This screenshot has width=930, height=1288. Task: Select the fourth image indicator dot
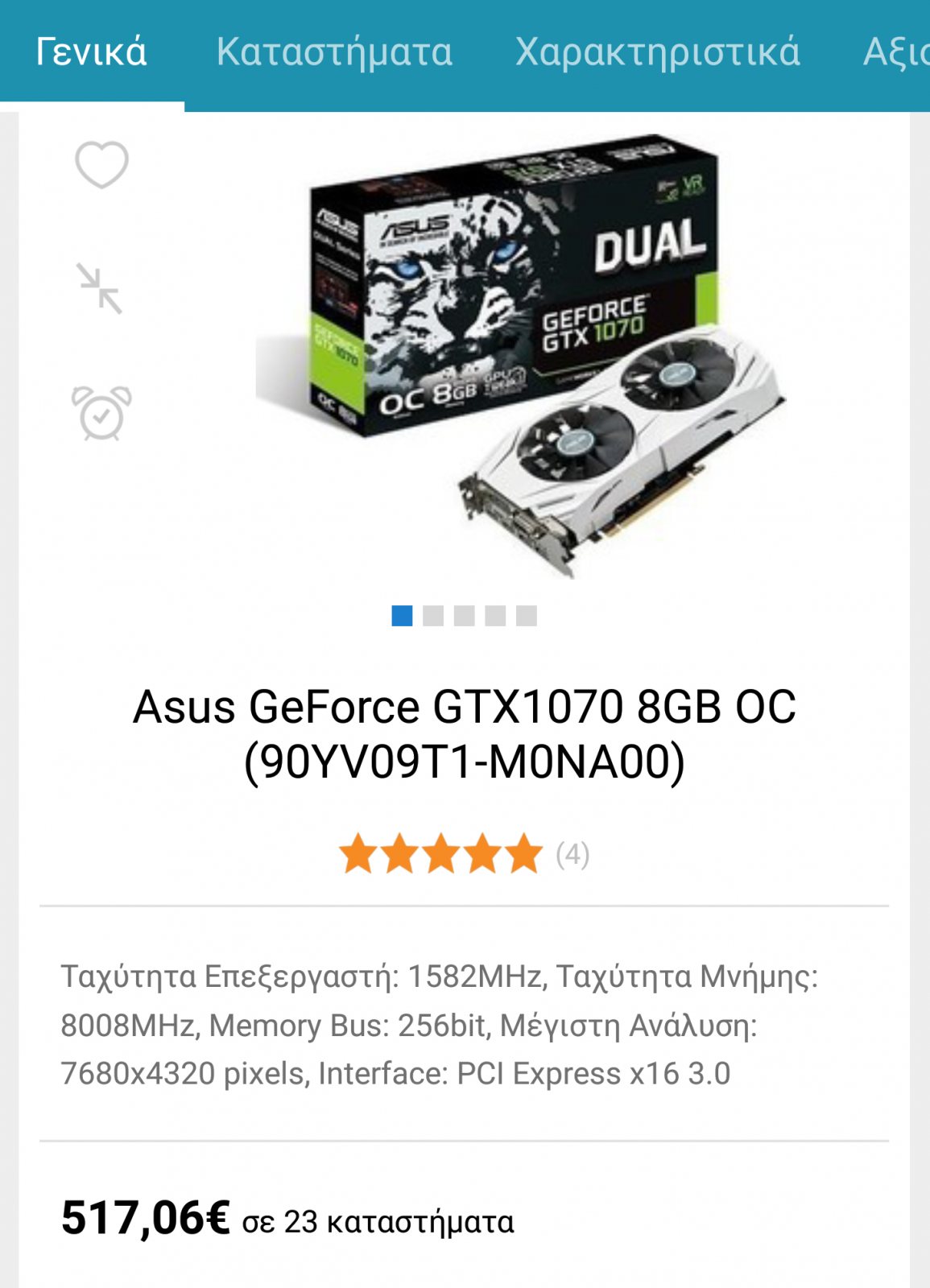[x=495, y=616]
